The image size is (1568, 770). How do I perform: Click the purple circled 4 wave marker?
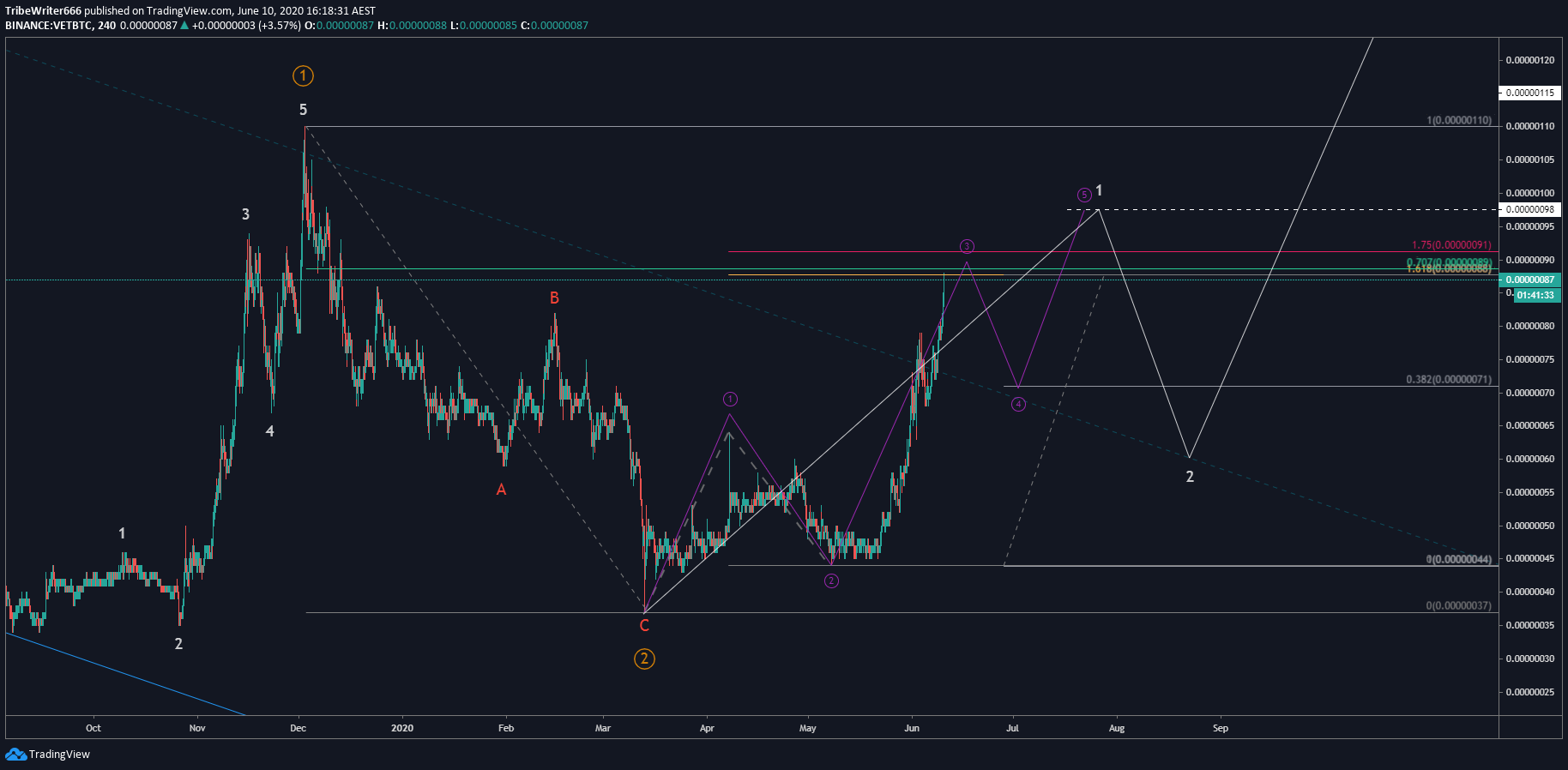1018,404
